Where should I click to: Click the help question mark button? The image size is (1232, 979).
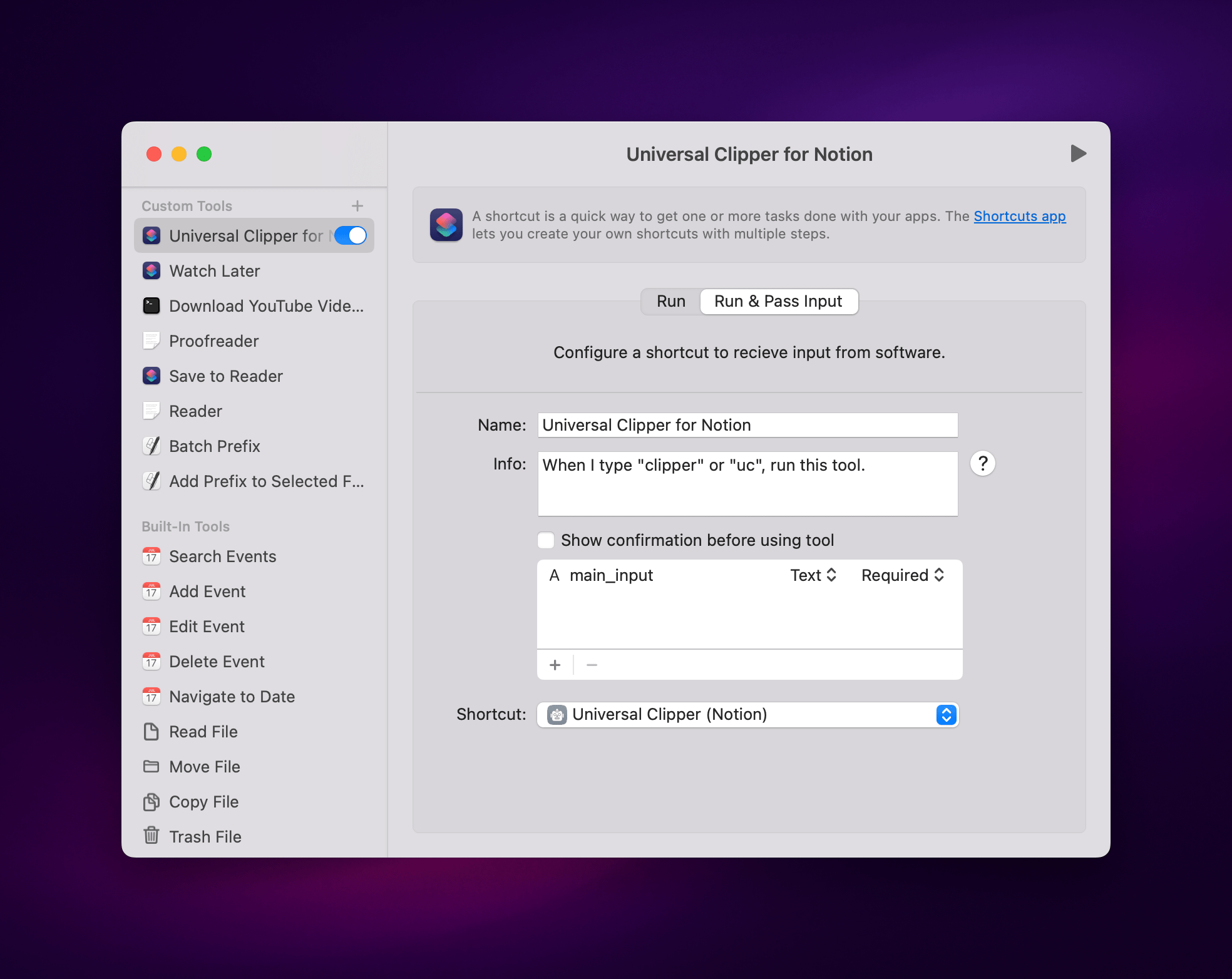982,464
